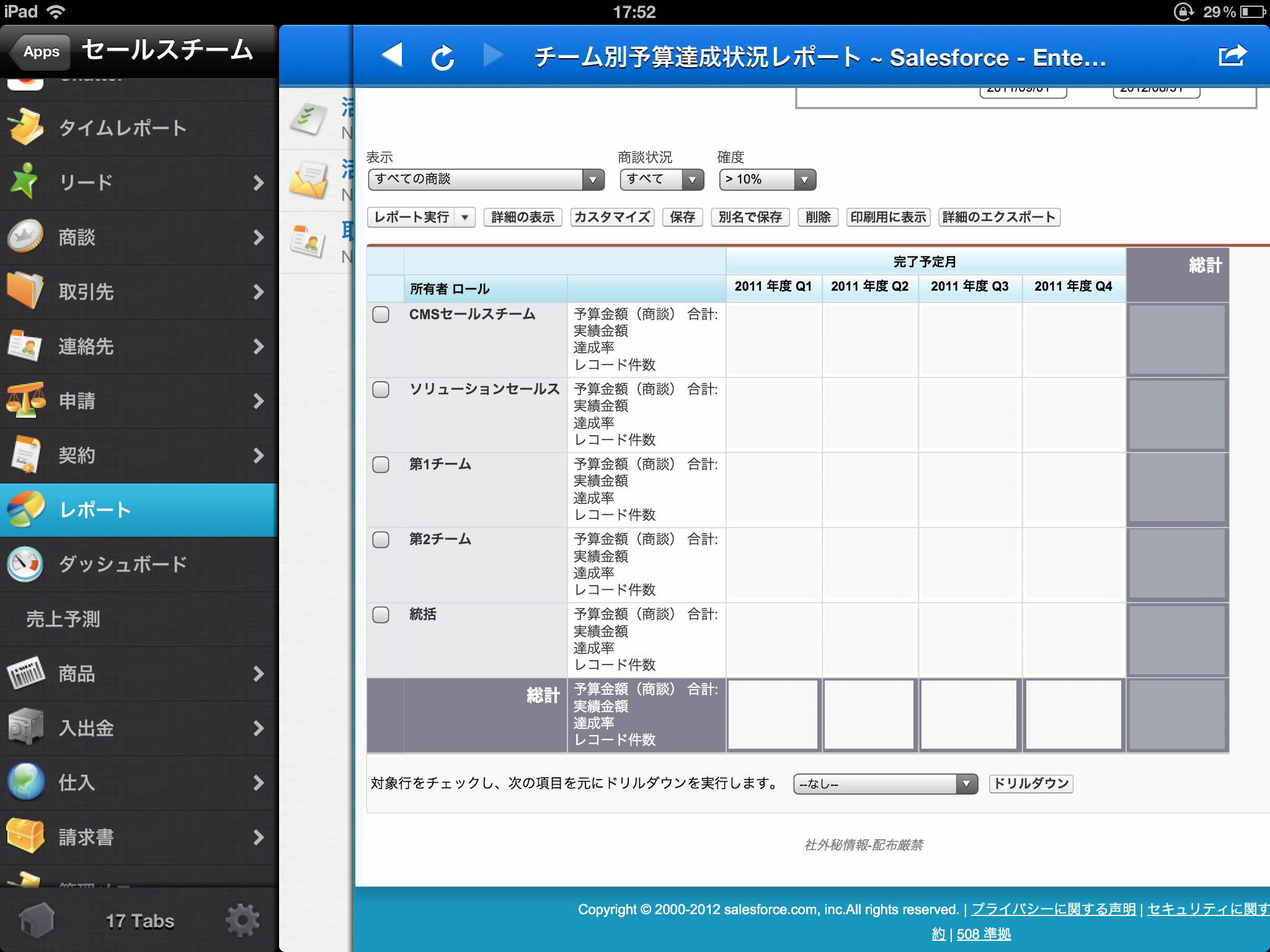Click the 保存 button

click(682, 217)
